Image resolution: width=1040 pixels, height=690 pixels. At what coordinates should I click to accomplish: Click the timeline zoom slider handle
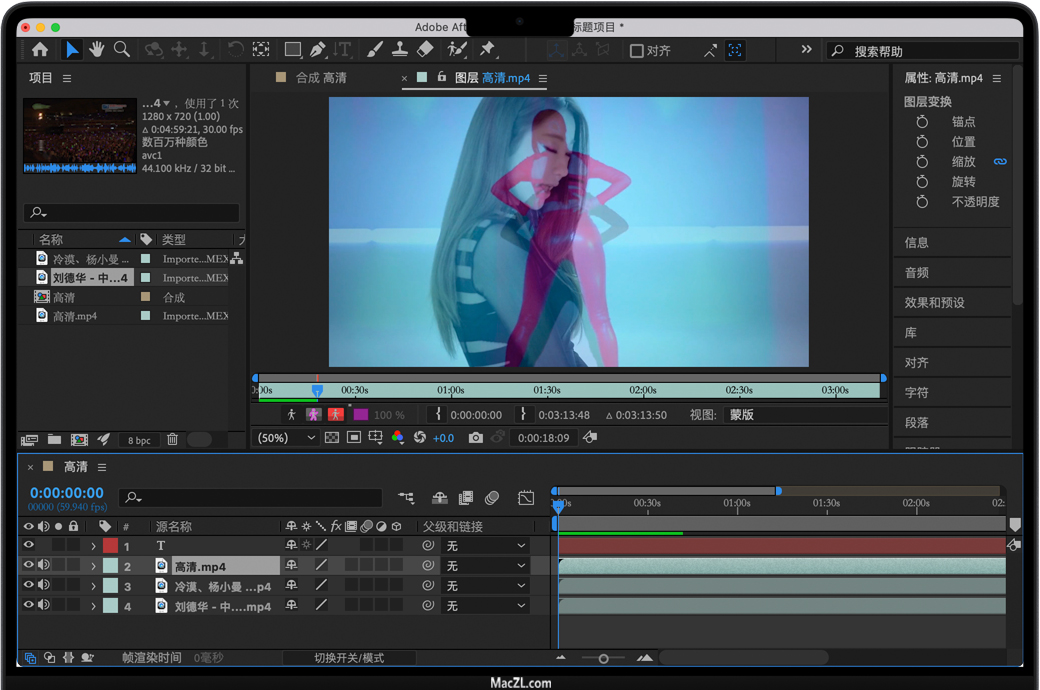pyautogui.click(x=603, y=658)
